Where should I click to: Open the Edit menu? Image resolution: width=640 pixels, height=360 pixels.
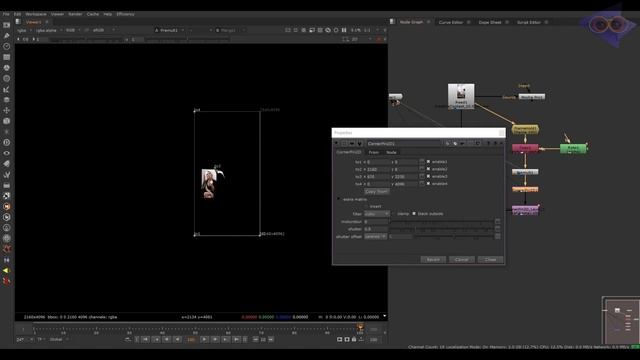(x=18, y=14)
